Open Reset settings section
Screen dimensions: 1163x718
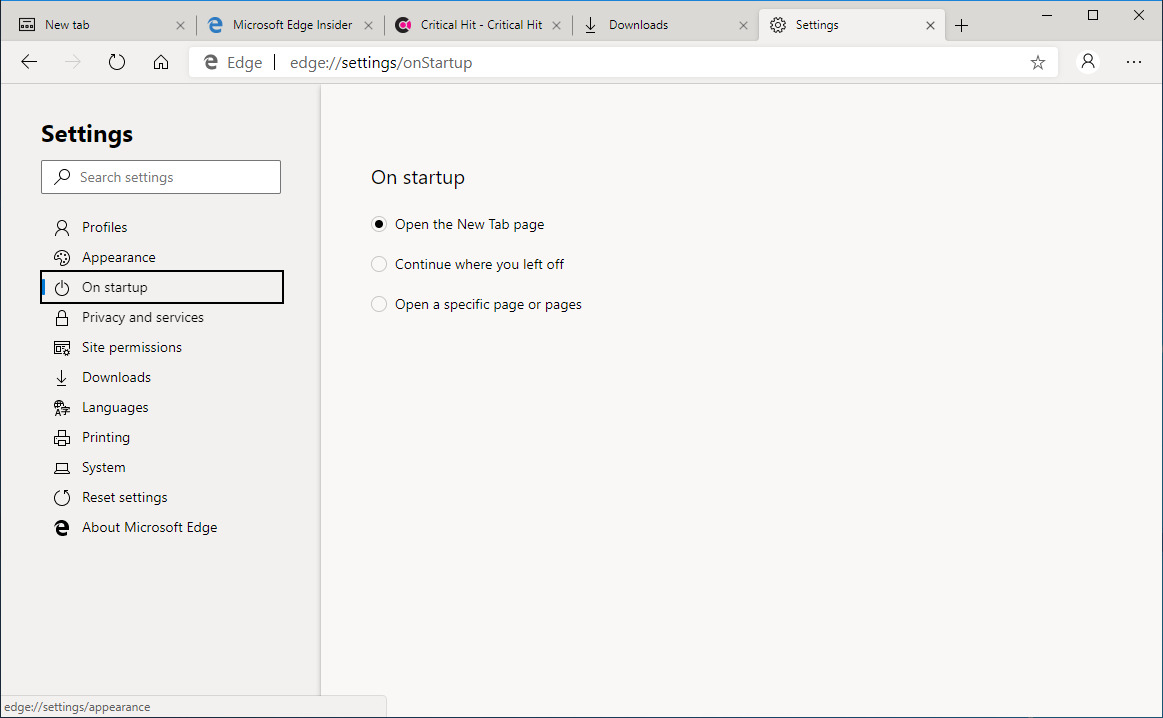coord(124,497)
